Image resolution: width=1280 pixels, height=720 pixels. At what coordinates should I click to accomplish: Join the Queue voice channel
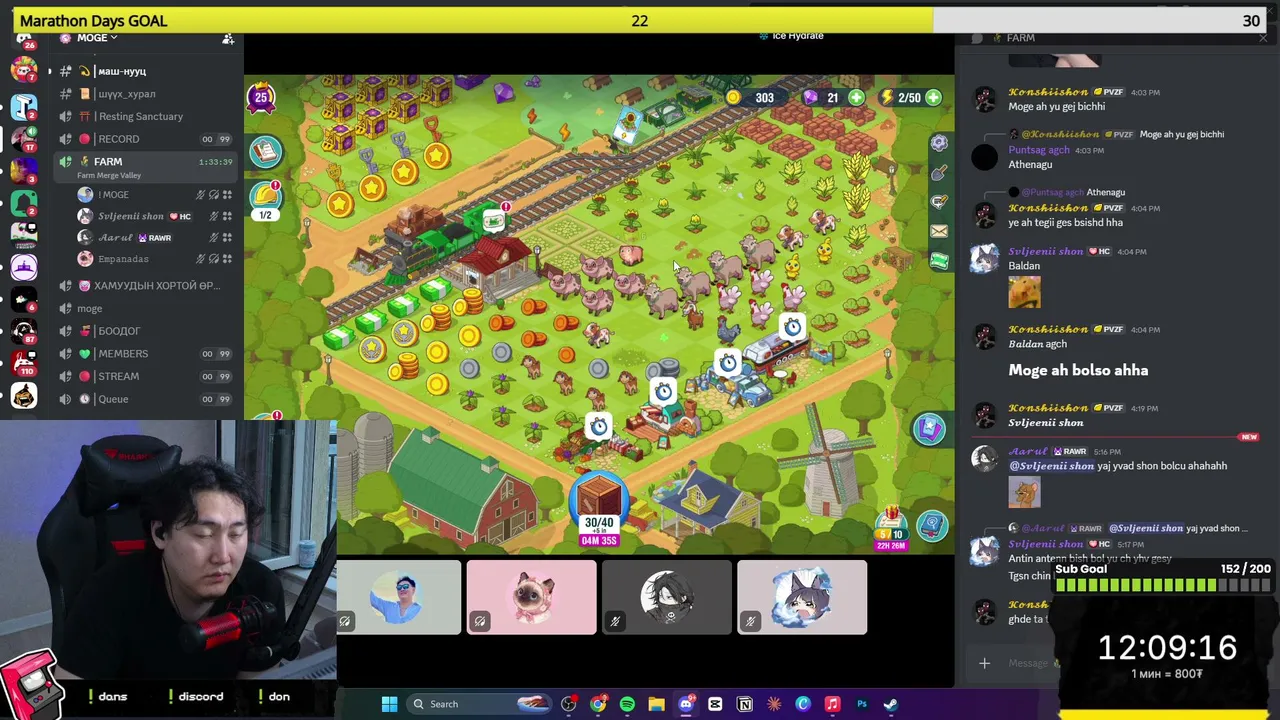click(x=146, y=399)
